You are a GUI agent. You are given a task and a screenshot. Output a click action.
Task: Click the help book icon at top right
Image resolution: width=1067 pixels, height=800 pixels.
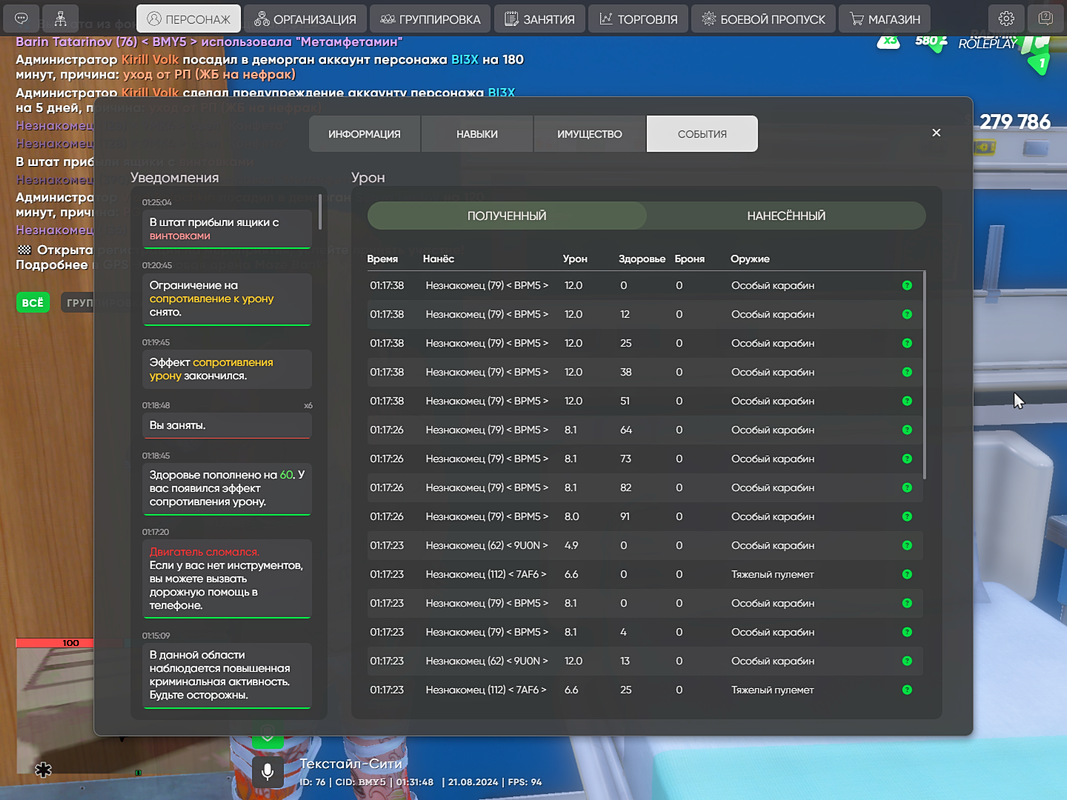point(1045,18)
